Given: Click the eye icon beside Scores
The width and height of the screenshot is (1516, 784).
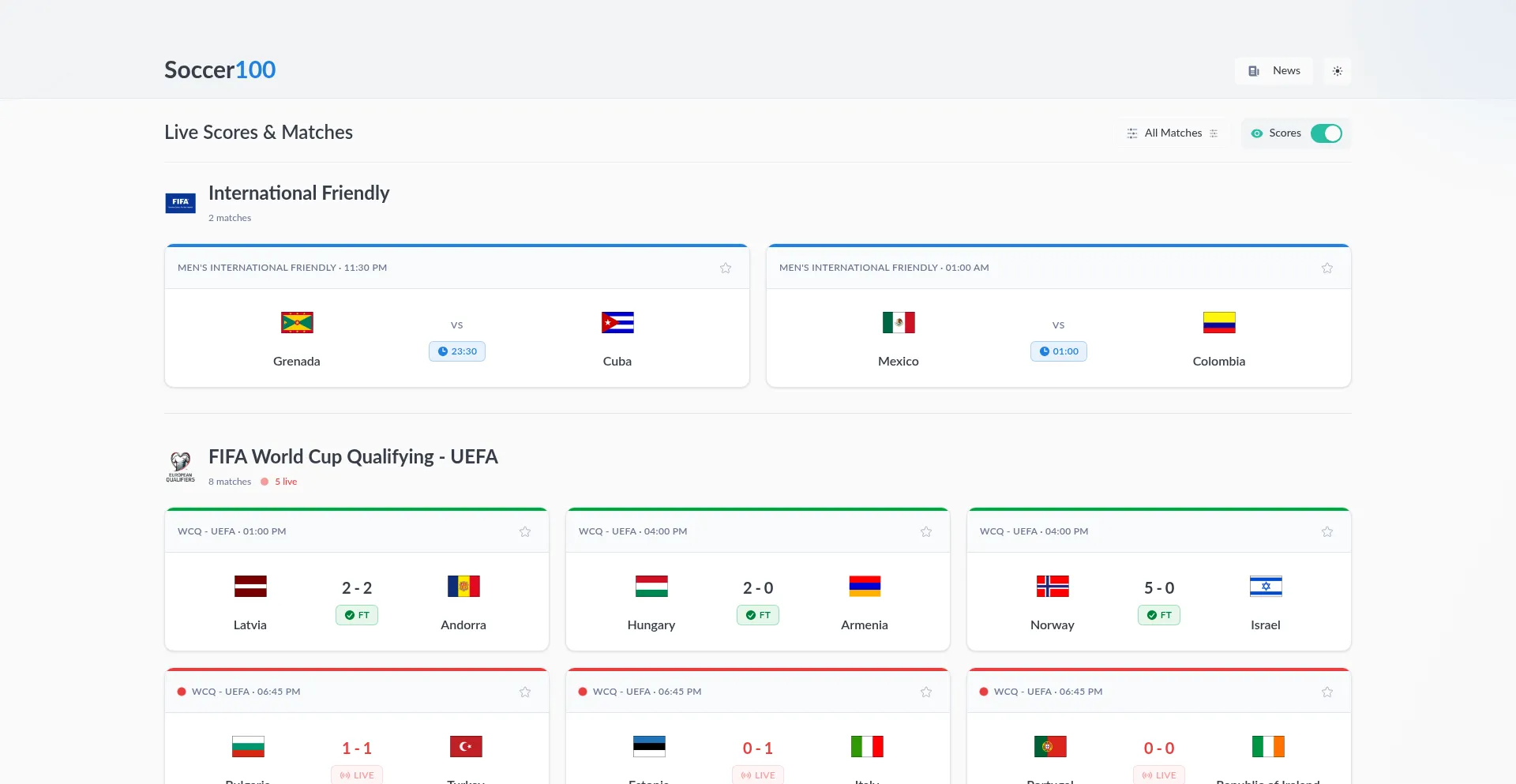Looking at the screenshot, I should tap(1256, 133).
